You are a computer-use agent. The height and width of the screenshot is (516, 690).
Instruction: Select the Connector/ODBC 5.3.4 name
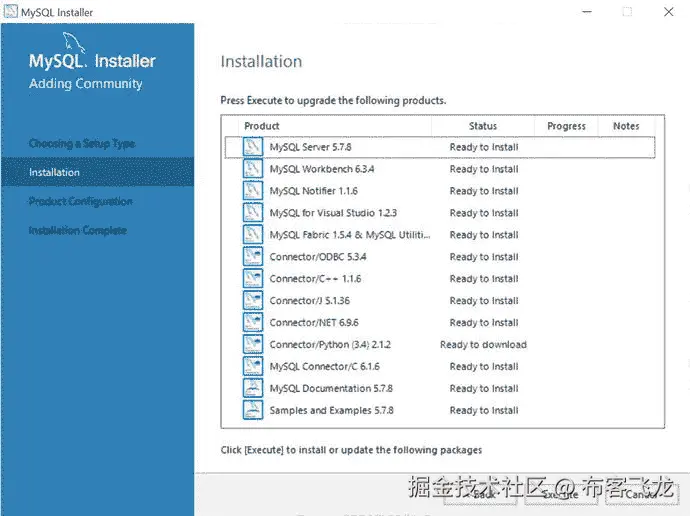(x=318, y=257)
